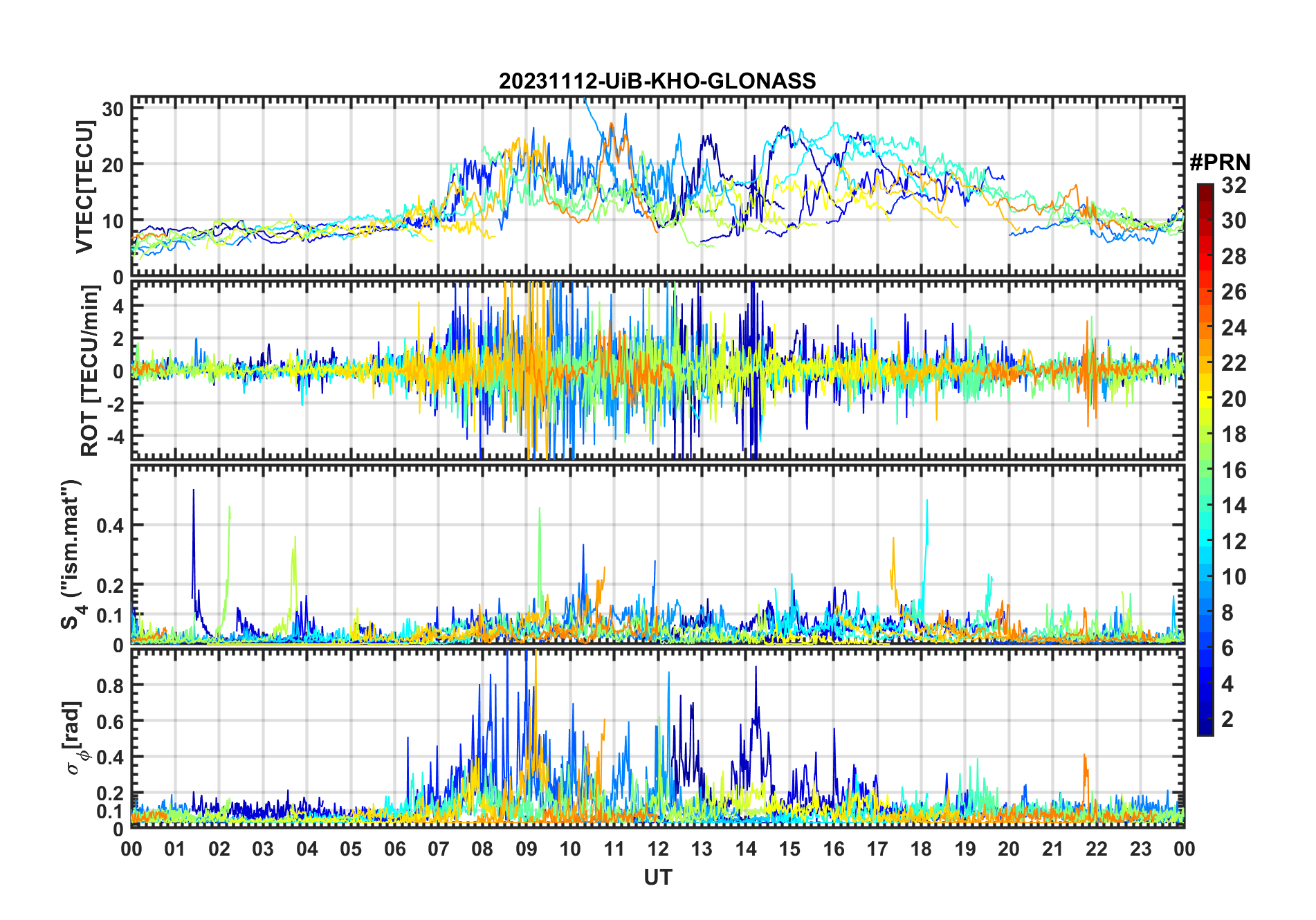Click the S4 spike peak near 01:30 UT
Screen dimensions: 1316x920
(x=194, y=490)
